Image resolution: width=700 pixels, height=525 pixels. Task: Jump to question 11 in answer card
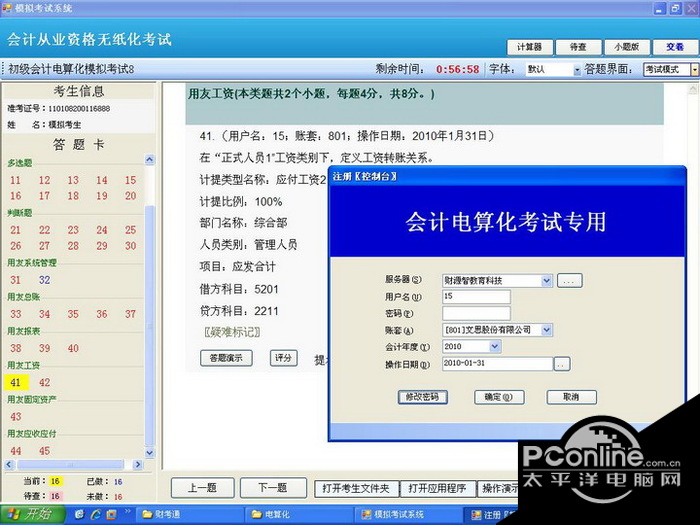pyautogui.click(x=16, y=180)
